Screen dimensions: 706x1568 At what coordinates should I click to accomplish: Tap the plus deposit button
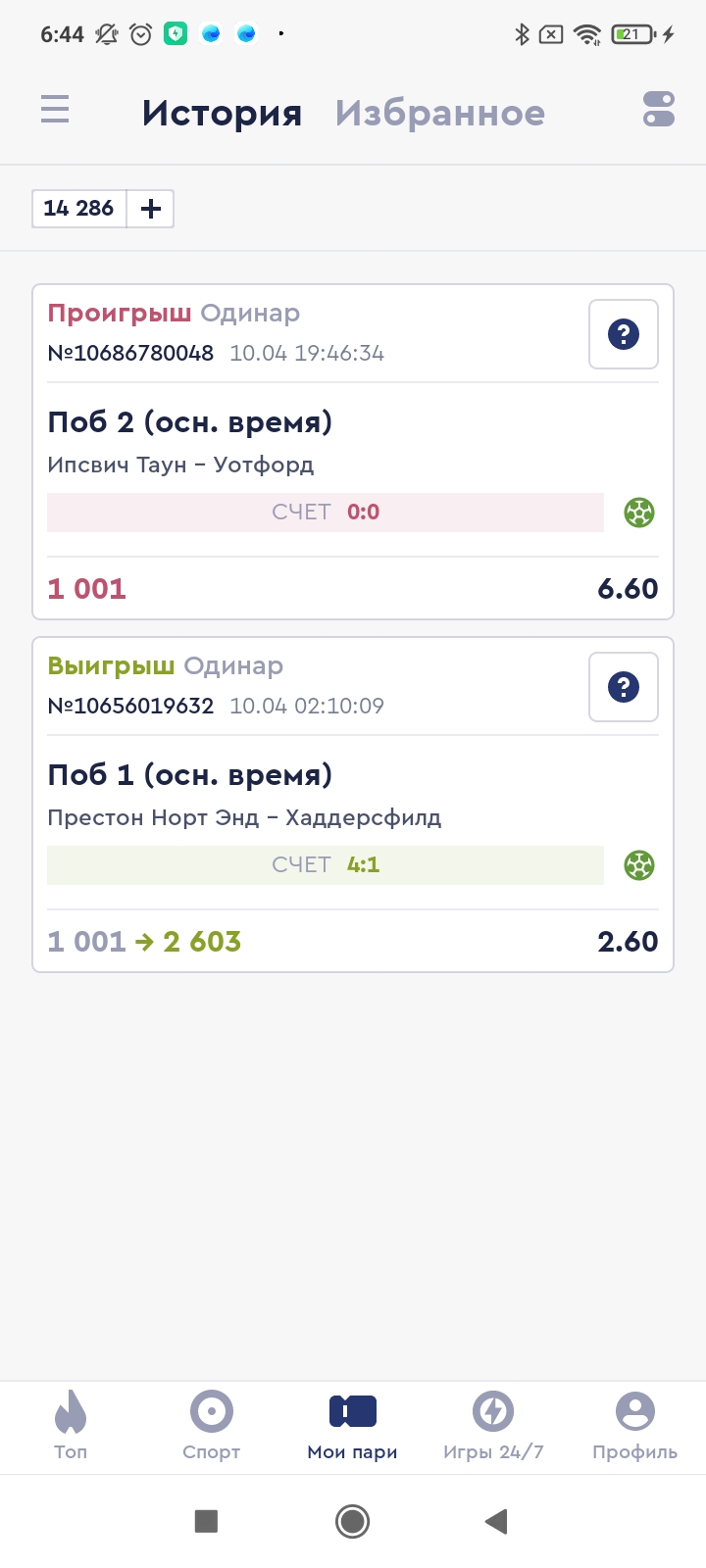point(151,209)
